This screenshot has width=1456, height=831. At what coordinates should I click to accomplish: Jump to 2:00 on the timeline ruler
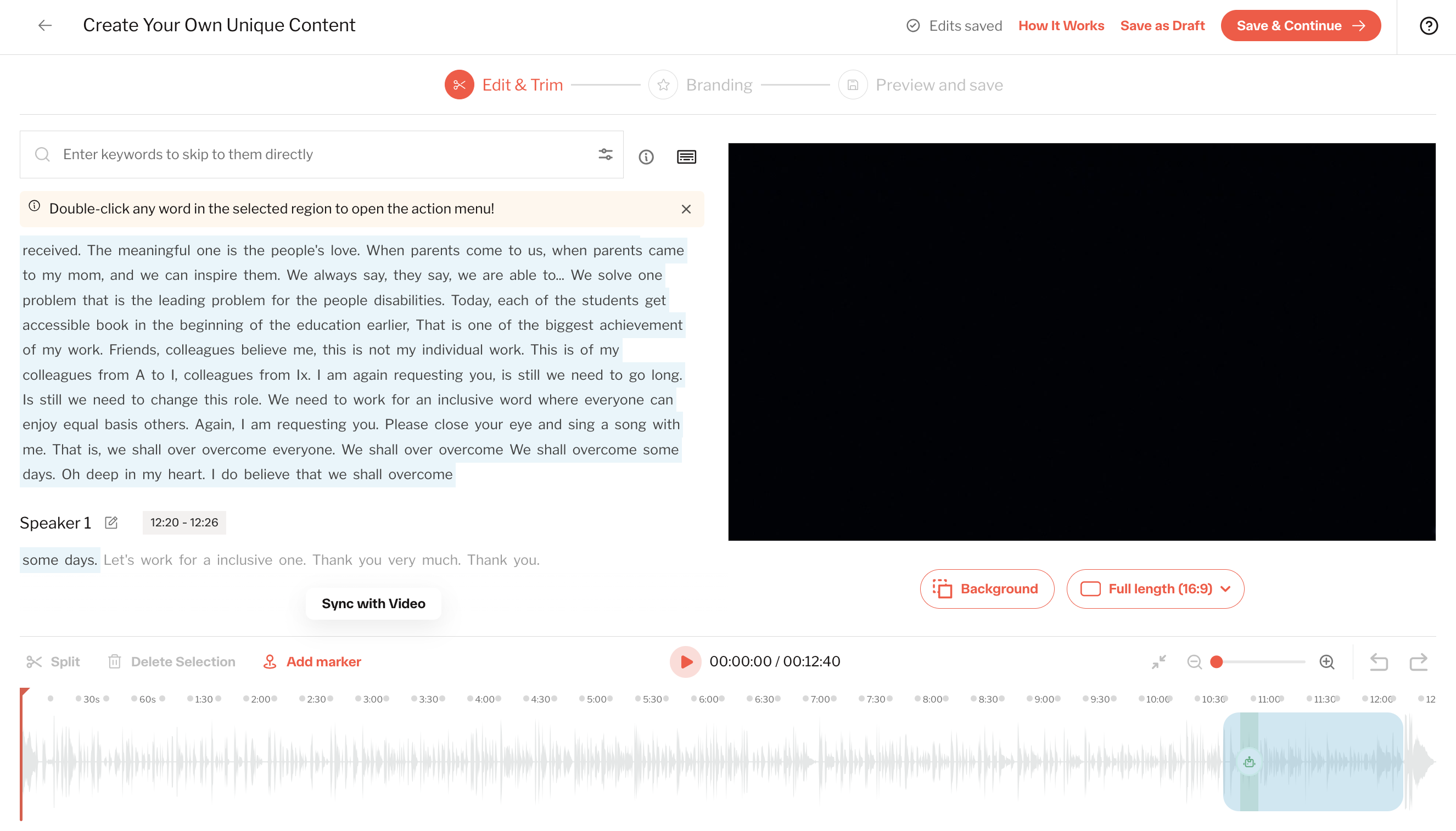(x=260, y=699)
